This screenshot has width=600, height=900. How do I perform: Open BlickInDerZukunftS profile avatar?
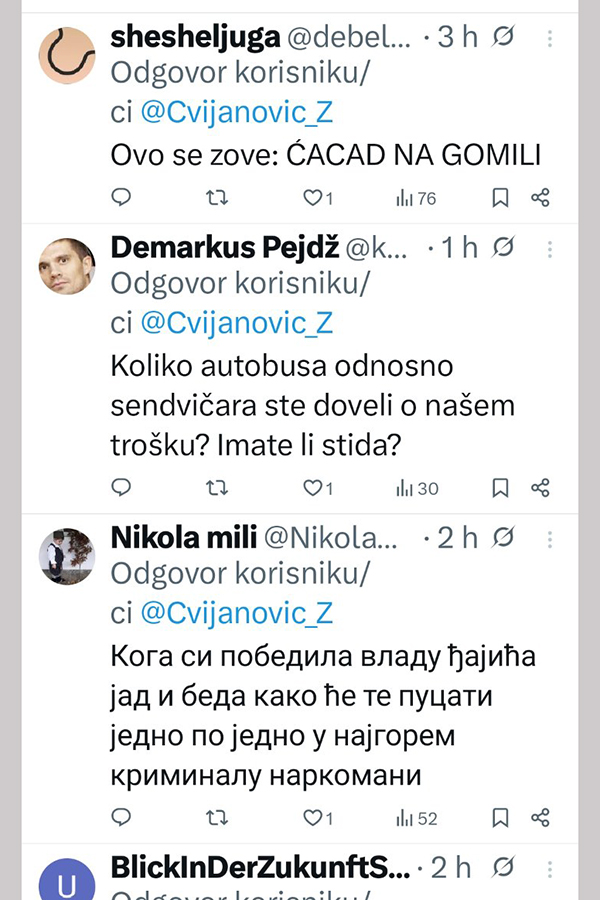coord(67,880)
